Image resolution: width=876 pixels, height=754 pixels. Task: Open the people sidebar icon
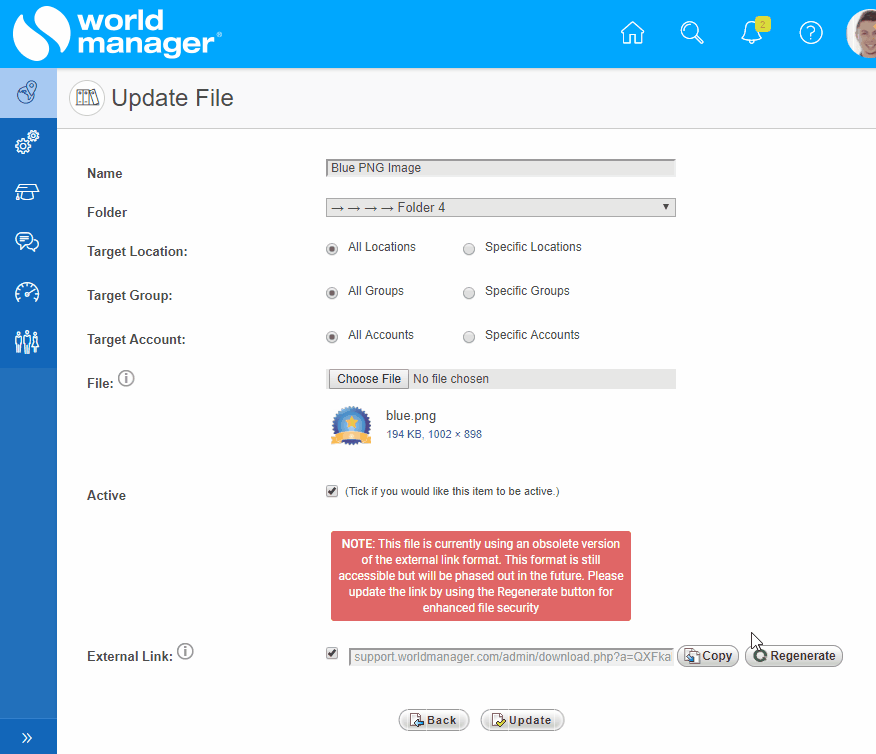[x=27, y=342]
